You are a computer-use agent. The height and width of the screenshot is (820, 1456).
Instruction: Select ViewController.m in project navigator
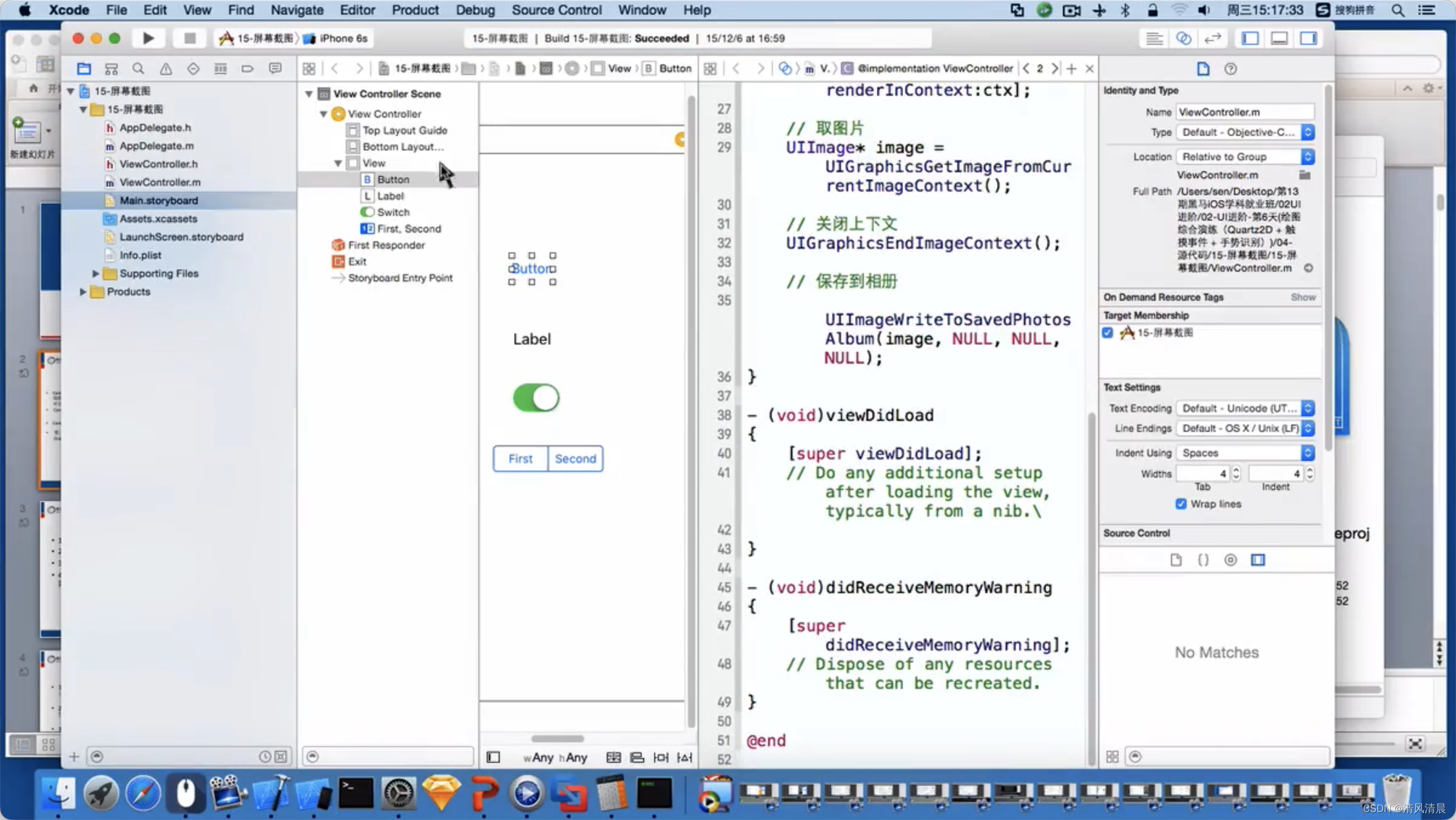click(x=160, y=182)
